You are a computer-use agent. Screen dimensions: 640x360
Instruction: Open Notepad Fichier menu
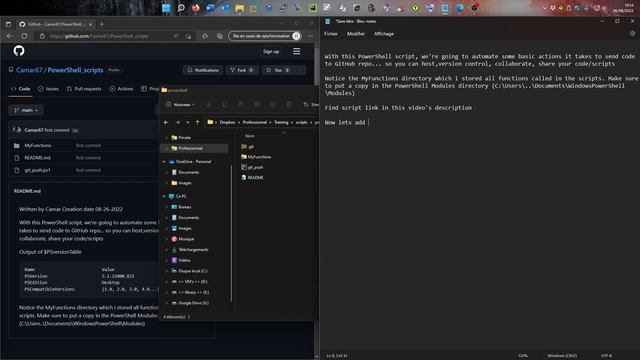click(331, 34)
